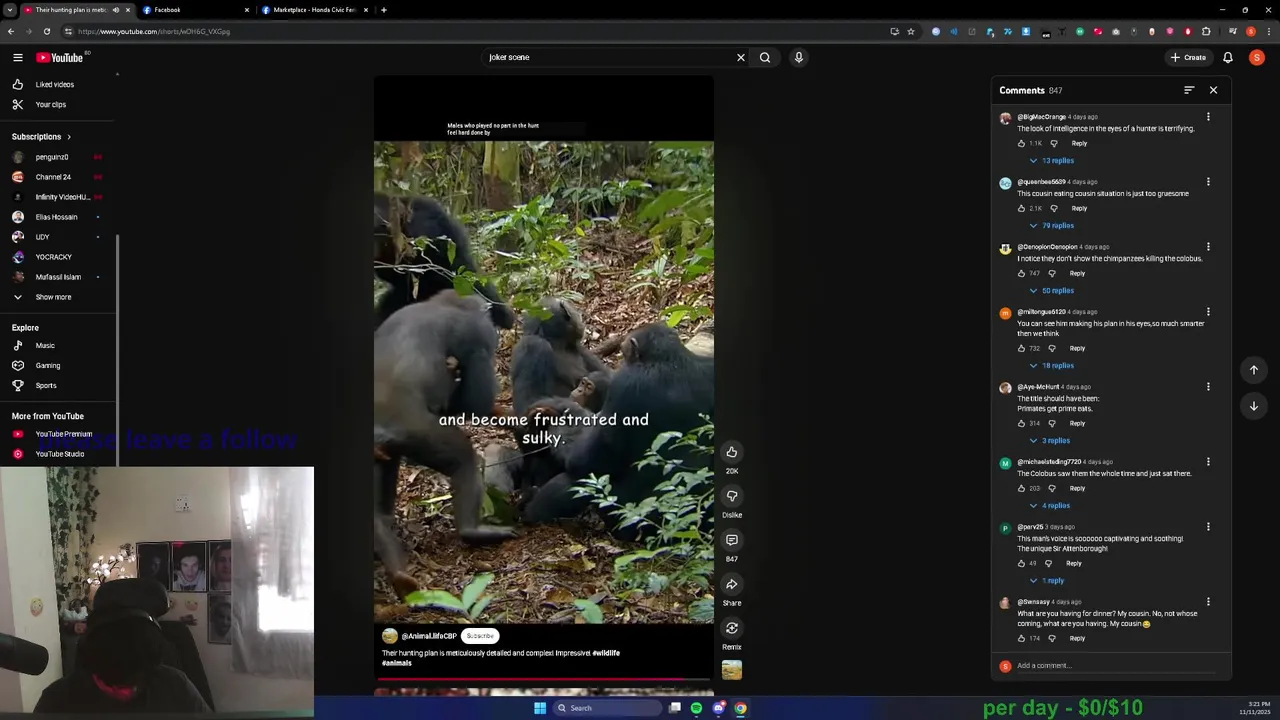This screenshot has width=1280, height=720.
Task: Like the Short with thumbs-up
Action: [732, 452]
